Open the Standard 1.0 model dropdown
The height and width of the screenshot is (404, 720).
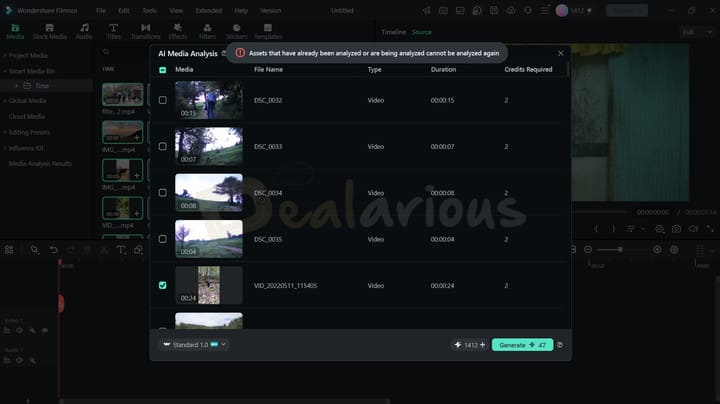point(195,345)
